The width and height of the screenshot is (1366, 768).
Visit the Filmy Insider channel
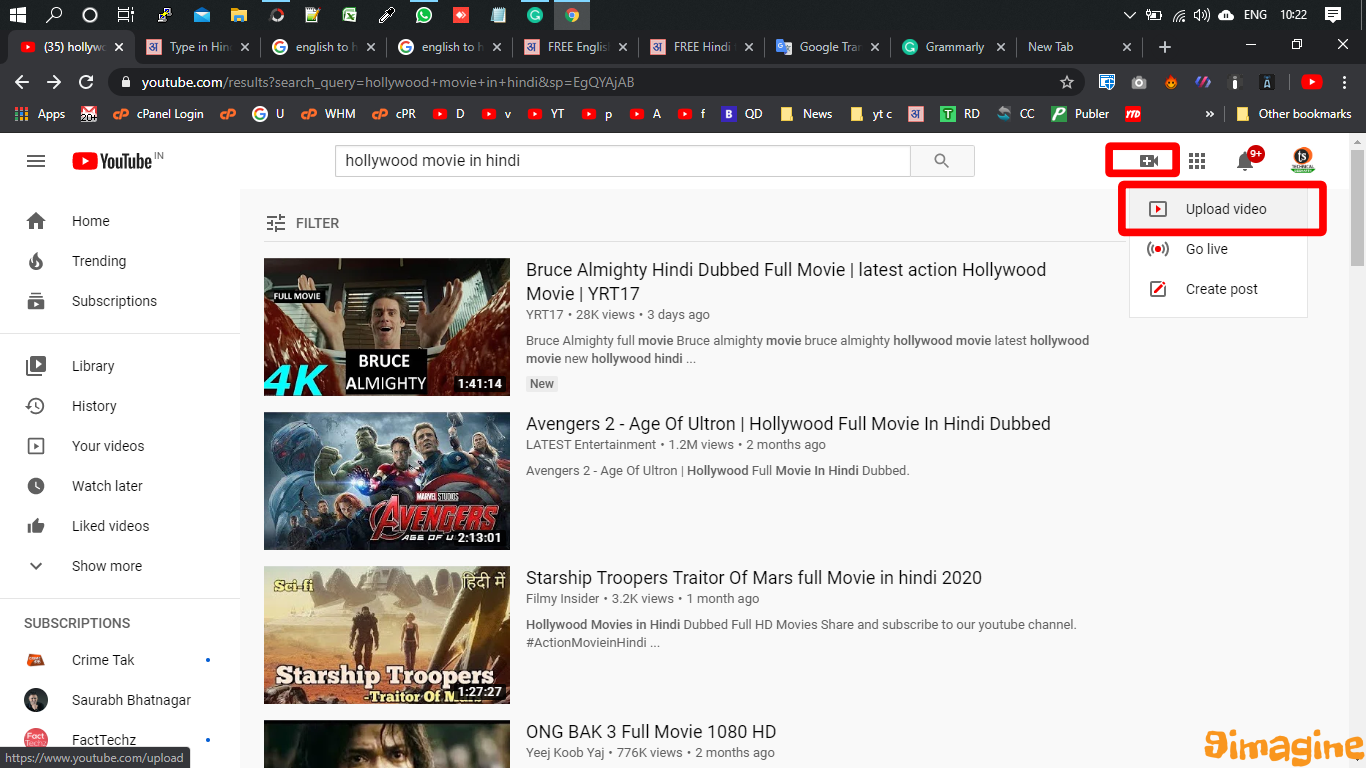point(563,599)
